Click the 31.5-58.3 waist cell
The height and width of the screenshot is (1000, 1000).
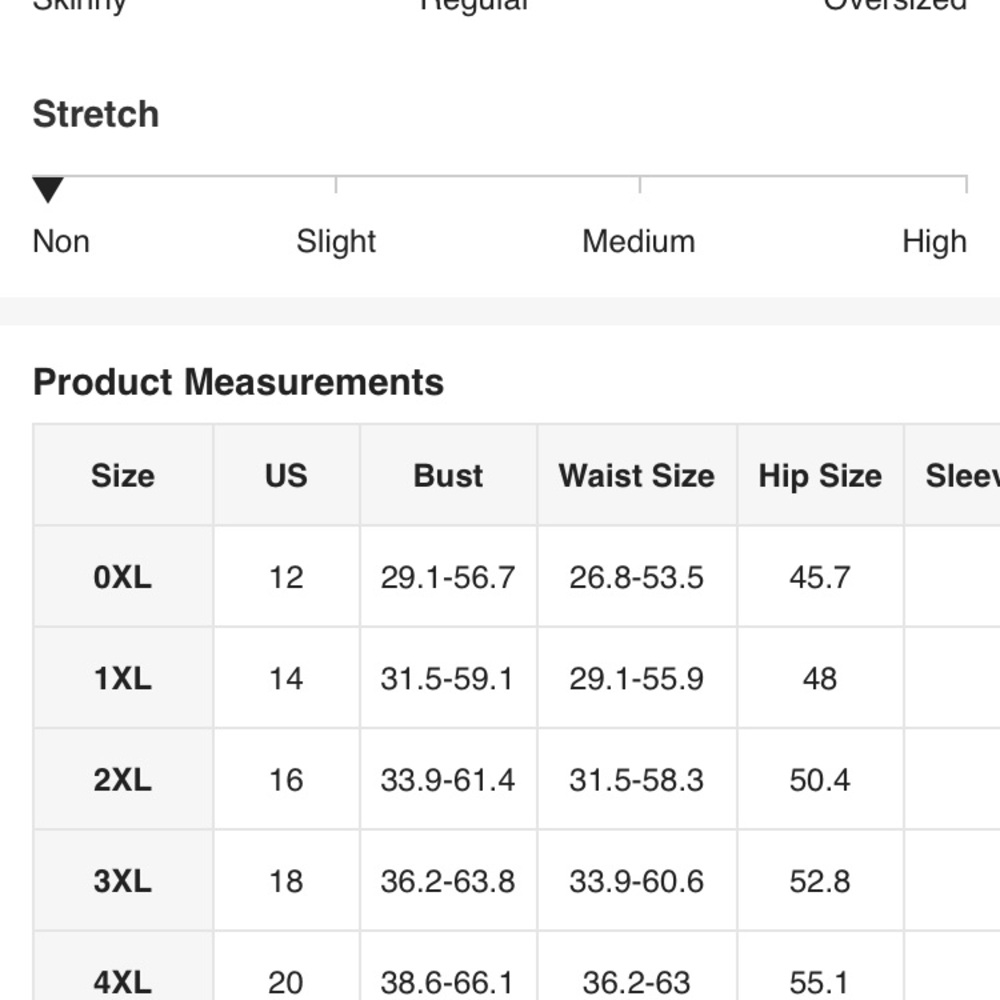coord(637,779)
